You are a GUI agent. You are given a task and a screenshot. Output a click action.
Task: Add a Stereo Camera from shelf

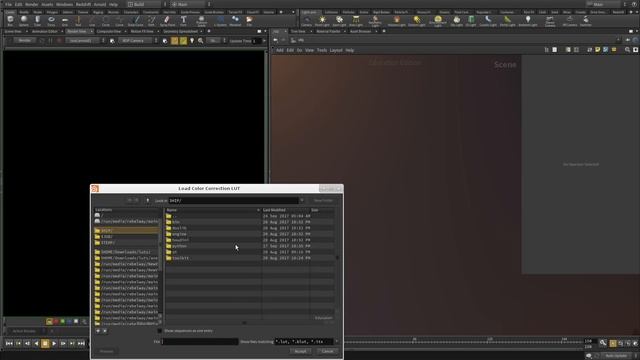click(550, 21)
